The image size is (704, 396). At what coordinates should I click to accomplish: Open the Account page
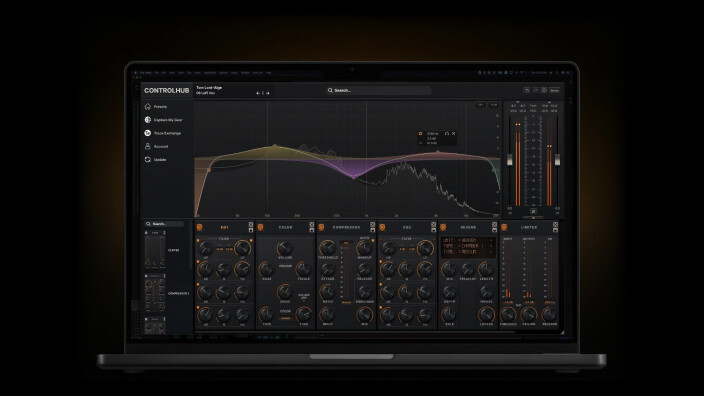(x=156, y=146)
